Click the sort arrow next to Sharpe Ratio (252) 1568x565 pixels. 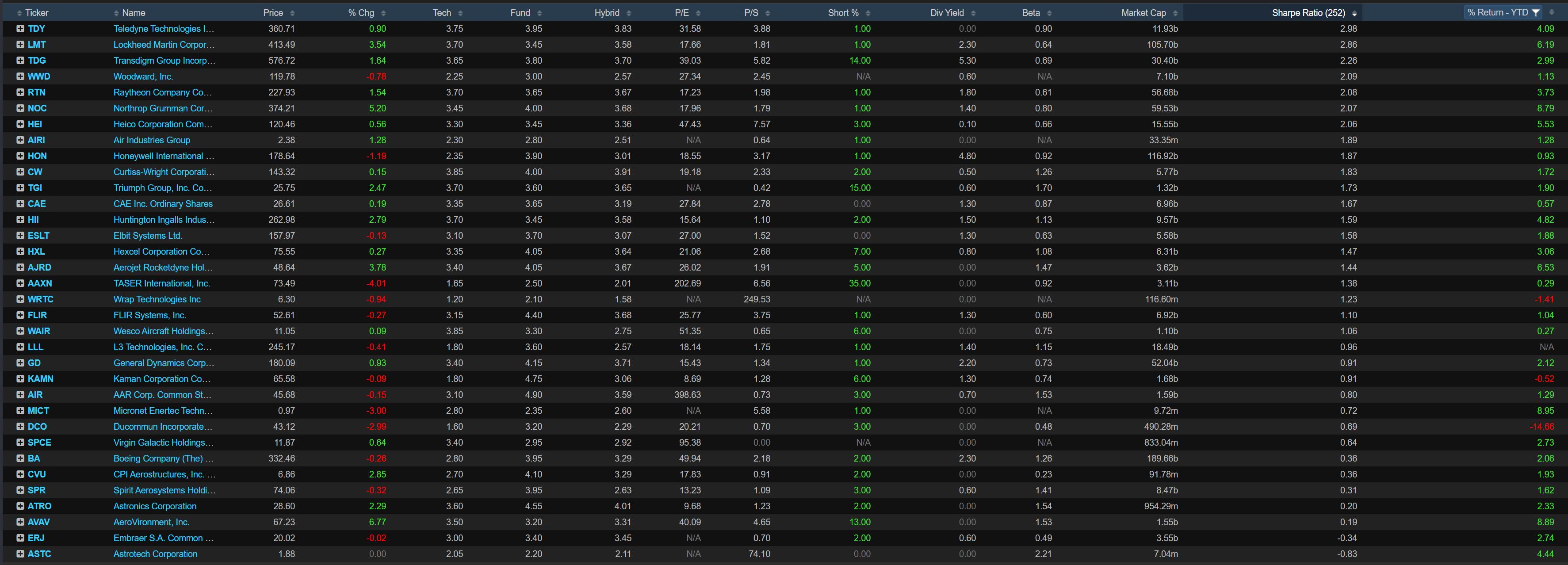tap(1354, 13)
